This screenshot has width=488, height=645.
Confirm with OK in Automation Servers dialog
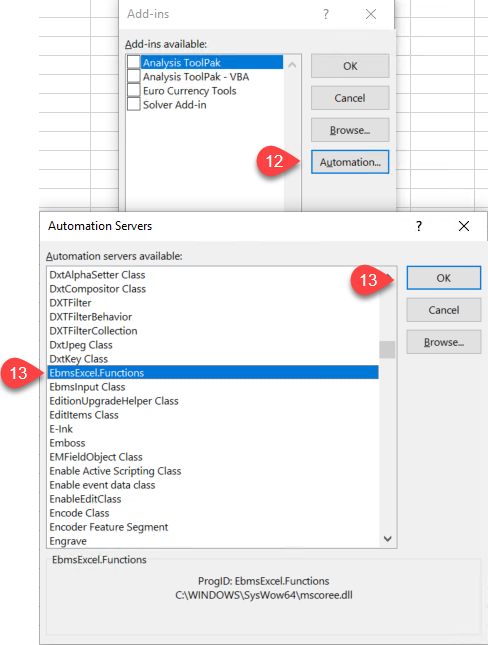click(444, 278)
